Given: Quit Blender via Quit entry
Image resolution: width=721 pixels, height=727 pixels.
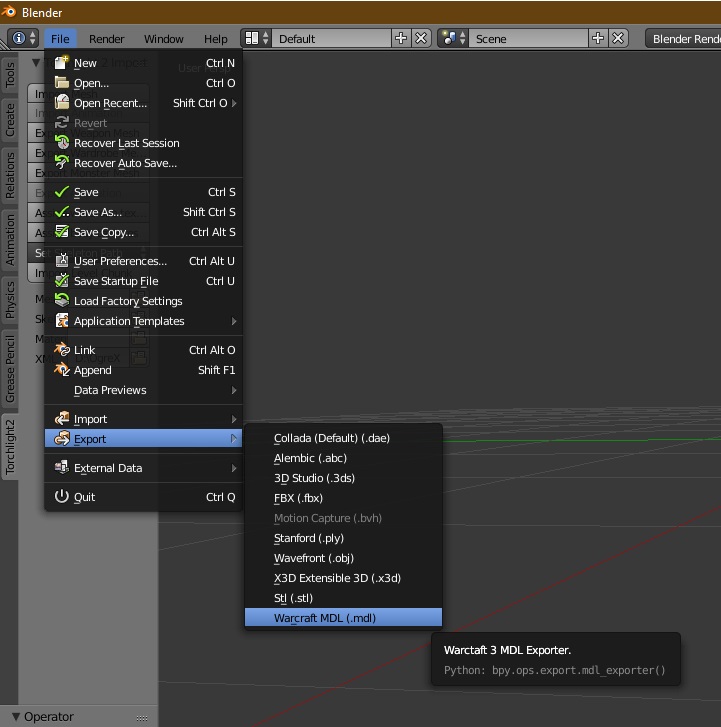Looking at the screenshot, I should tap(144, 497).
